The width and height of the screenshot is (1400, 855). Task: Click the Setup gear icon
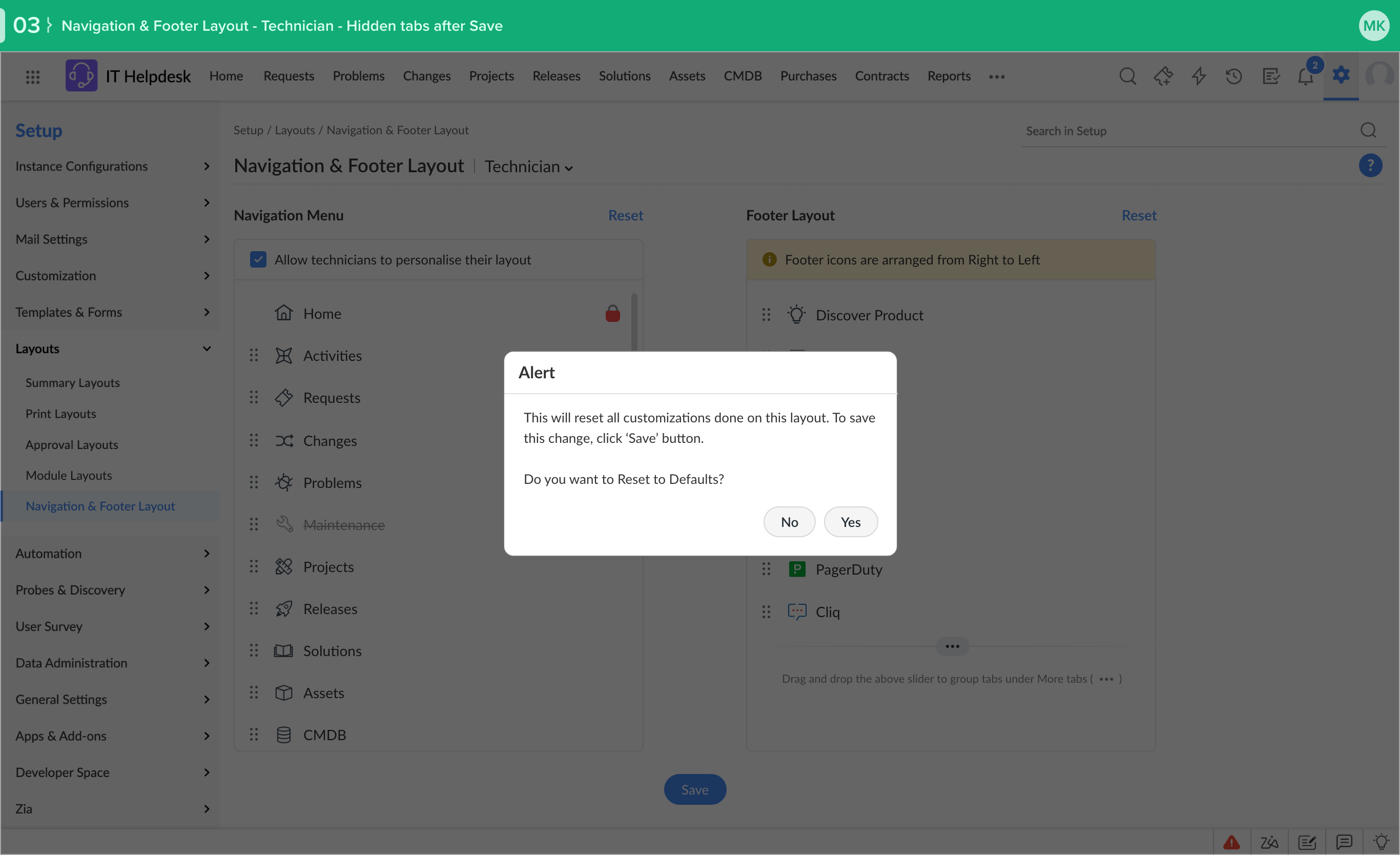(1341, 74)
